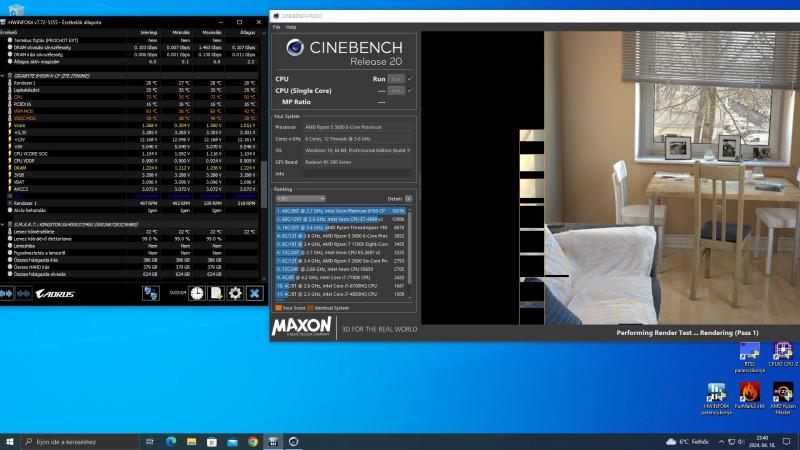Click the CPU VCORE SOC sensor row
The height and width of the screenshot is (450, 800).
pyautogui.click(x=130, y=154)
